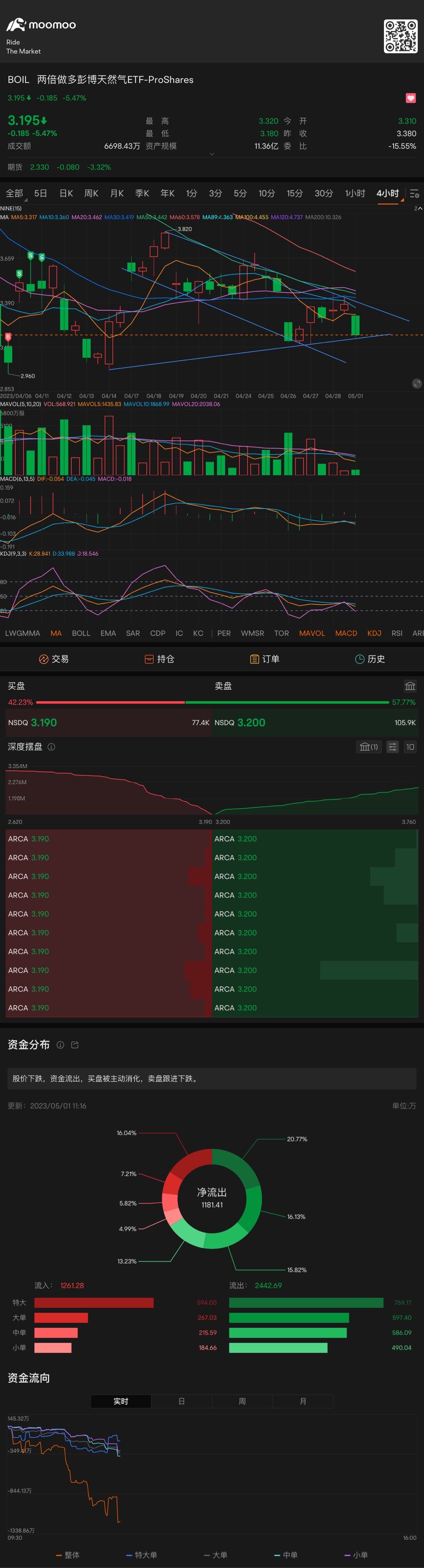Select 日K timeframe tab
This screenshot has width=424, height=1568.
pyautogui.click(x=66, y=194)
